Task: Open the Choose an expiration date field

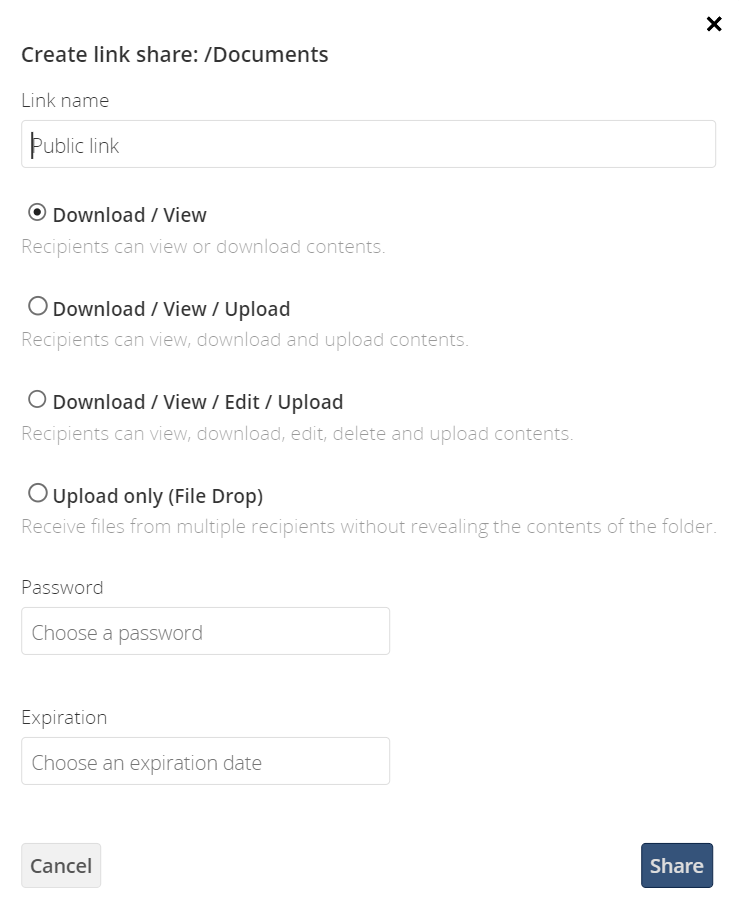Action: coord(205,761)
